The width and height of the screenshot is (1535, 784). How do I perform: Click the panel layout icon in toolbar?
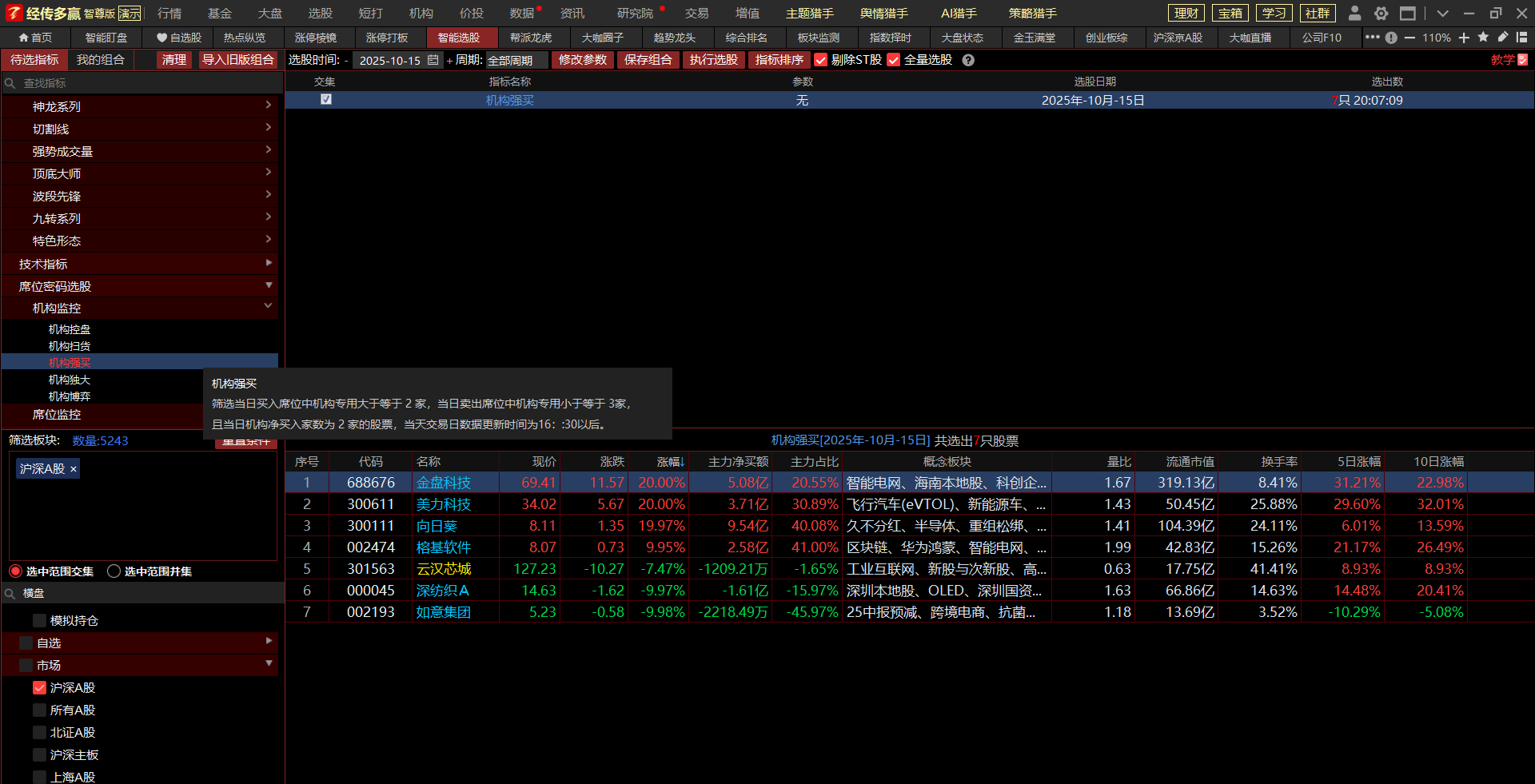pyautogui.click(x=1521, y=38)
